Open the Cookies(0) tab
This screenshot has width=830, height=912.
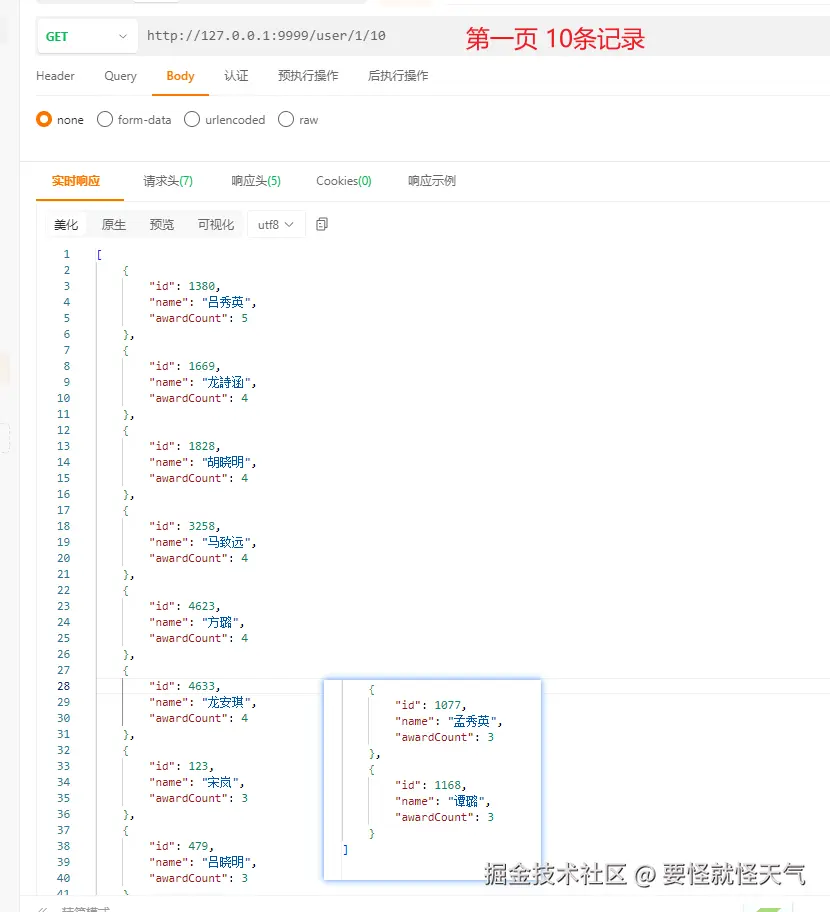(344, 181)
